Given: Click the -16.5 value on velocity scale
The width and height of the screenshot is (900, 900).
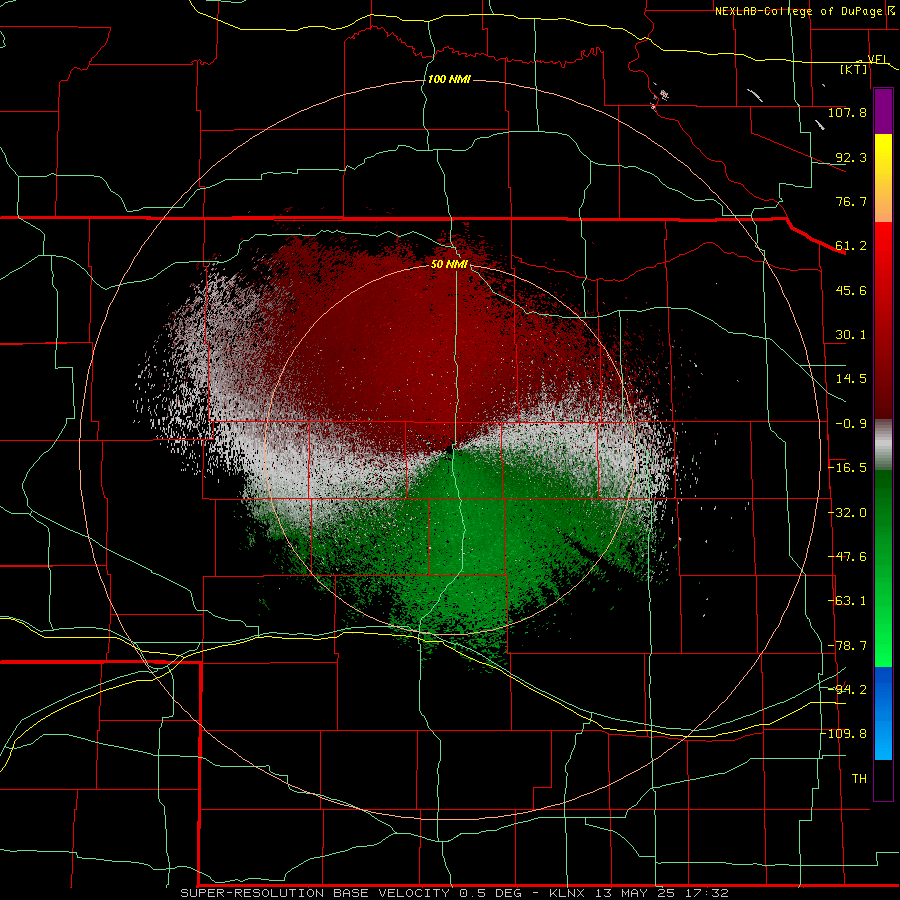Looking at the screenshot, I should (x=847, y=468).
